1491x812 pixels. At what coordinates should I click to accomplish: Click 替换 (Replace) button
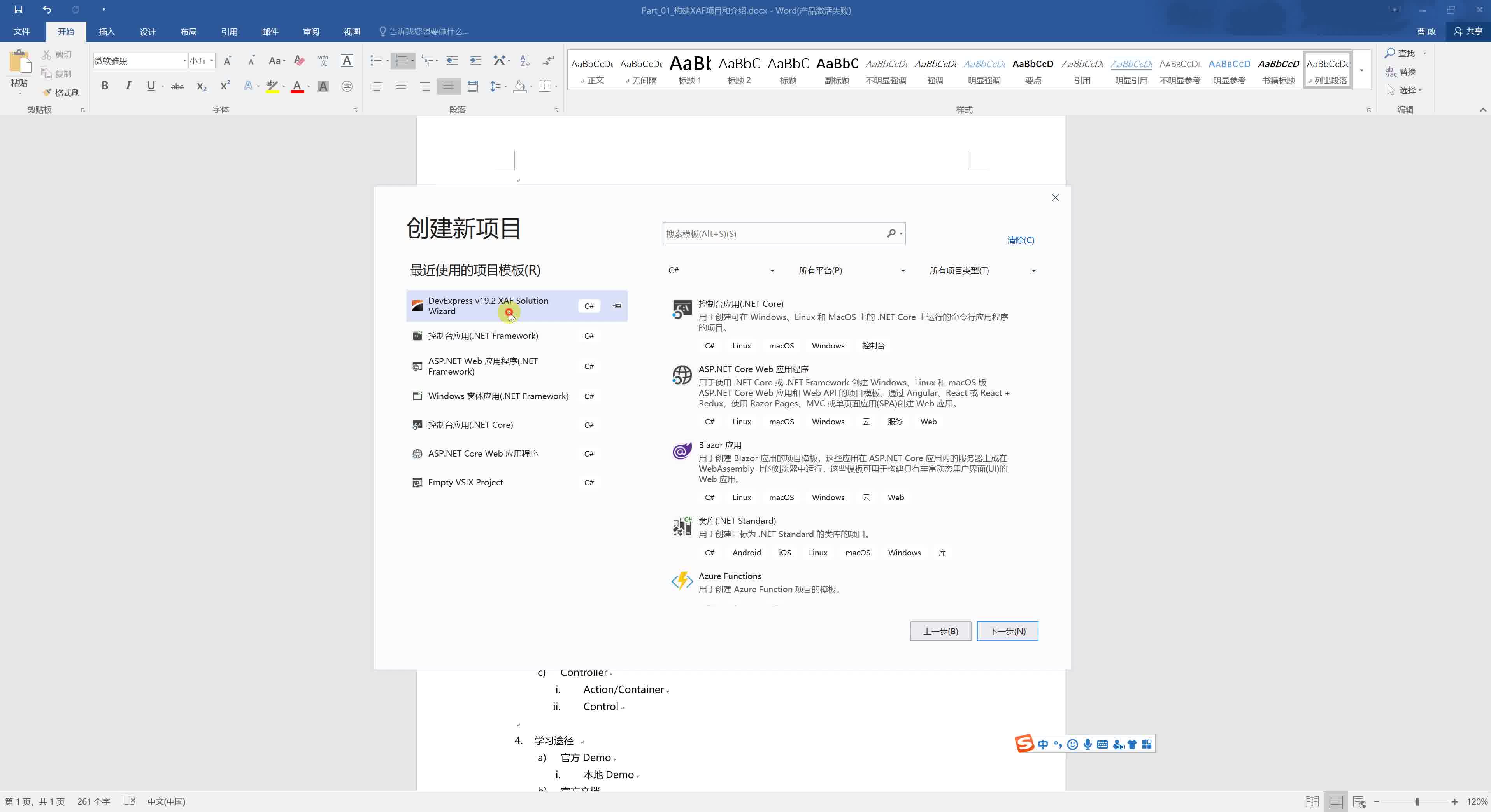1400,72
